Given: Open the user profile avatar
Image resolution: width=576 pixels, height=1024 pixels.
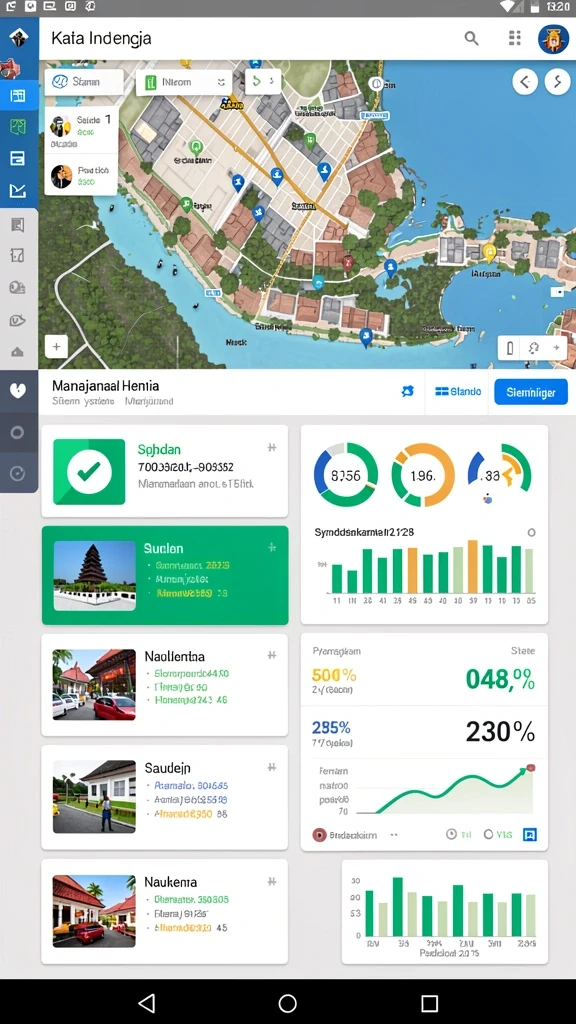Looking at the screenshot, I should click(553, 39).
